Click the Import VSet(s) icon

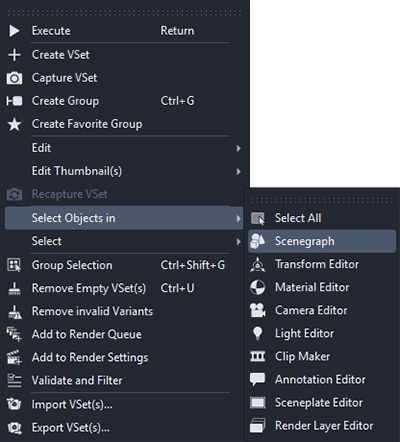14,404
